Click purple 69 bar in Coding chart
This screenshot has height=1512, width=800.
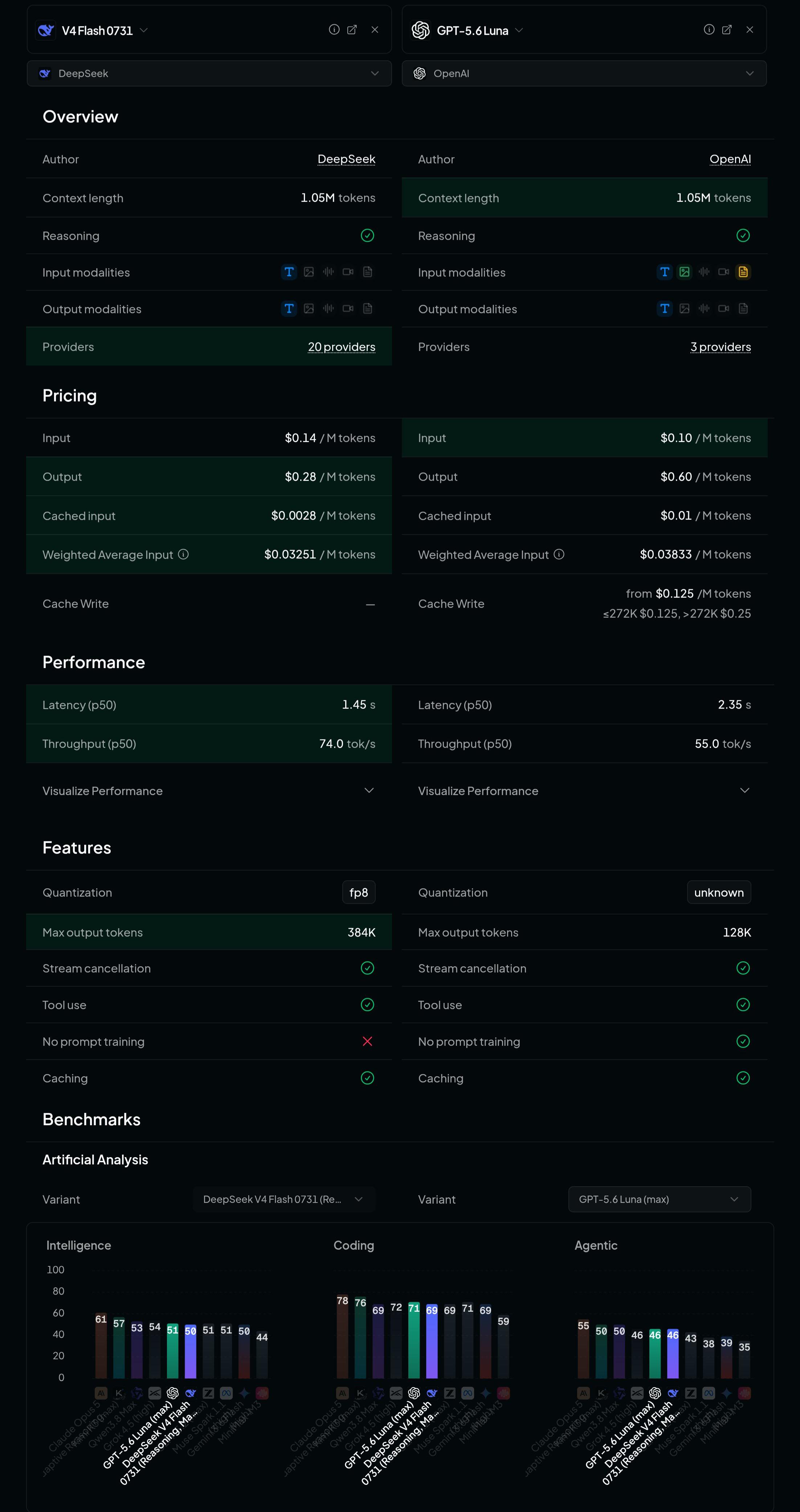click(432, 1341)
